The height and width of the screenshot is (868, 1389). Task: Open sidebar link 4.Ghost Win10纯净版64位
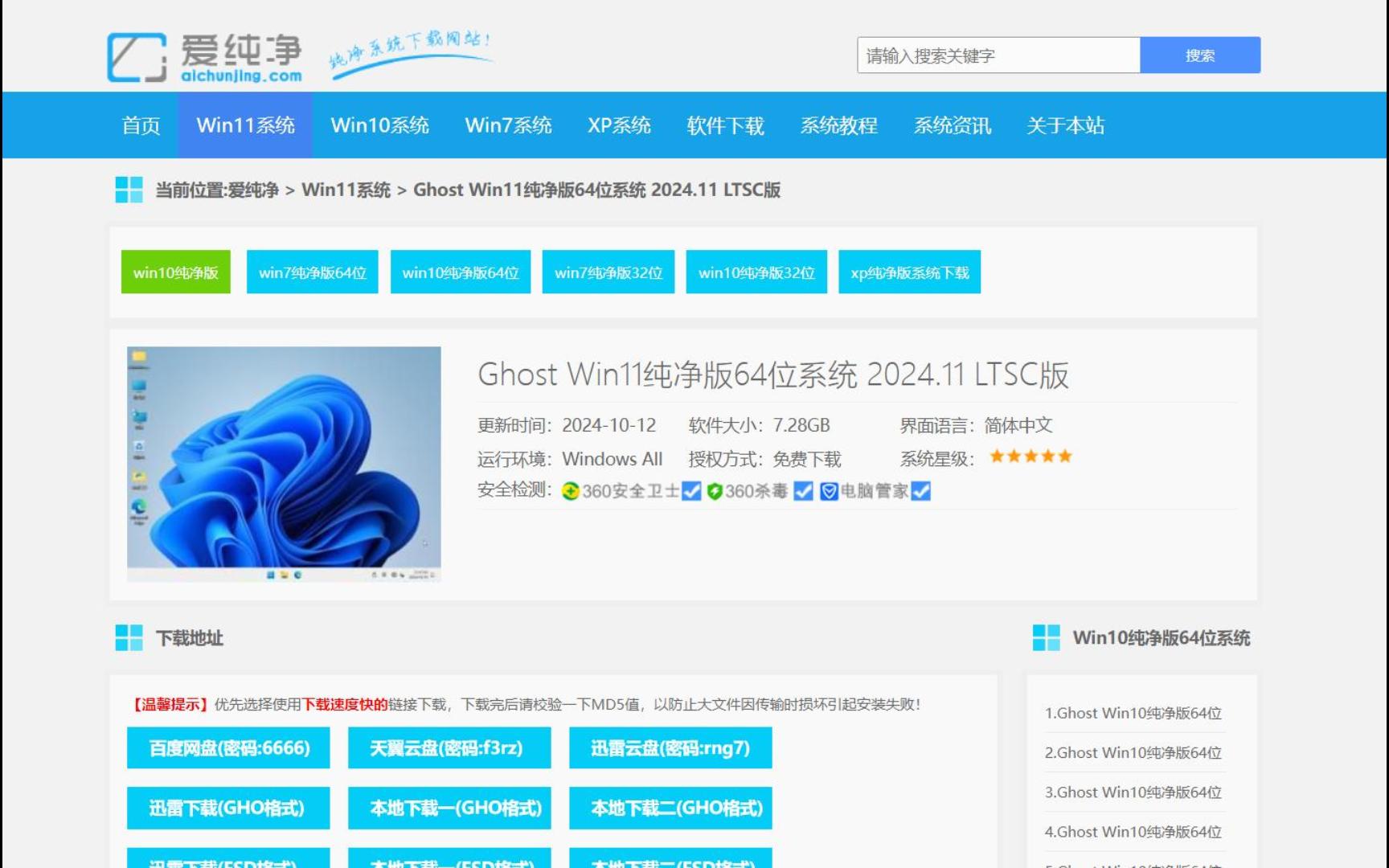tap(1133, 832)
